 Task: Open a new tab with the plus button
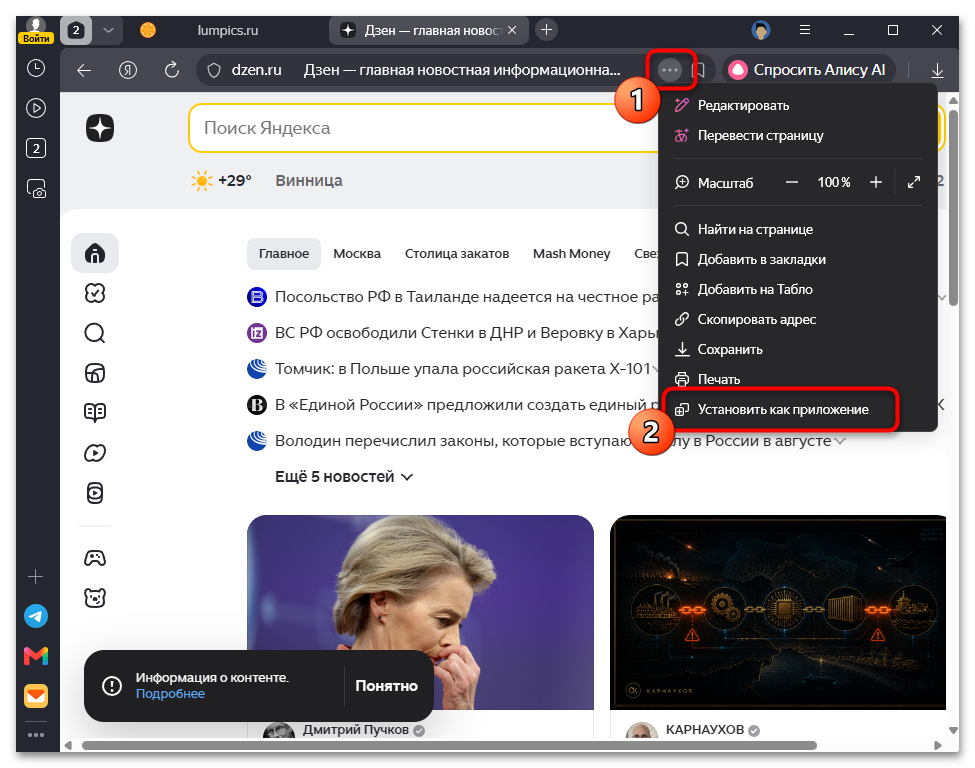coord(546,30)
